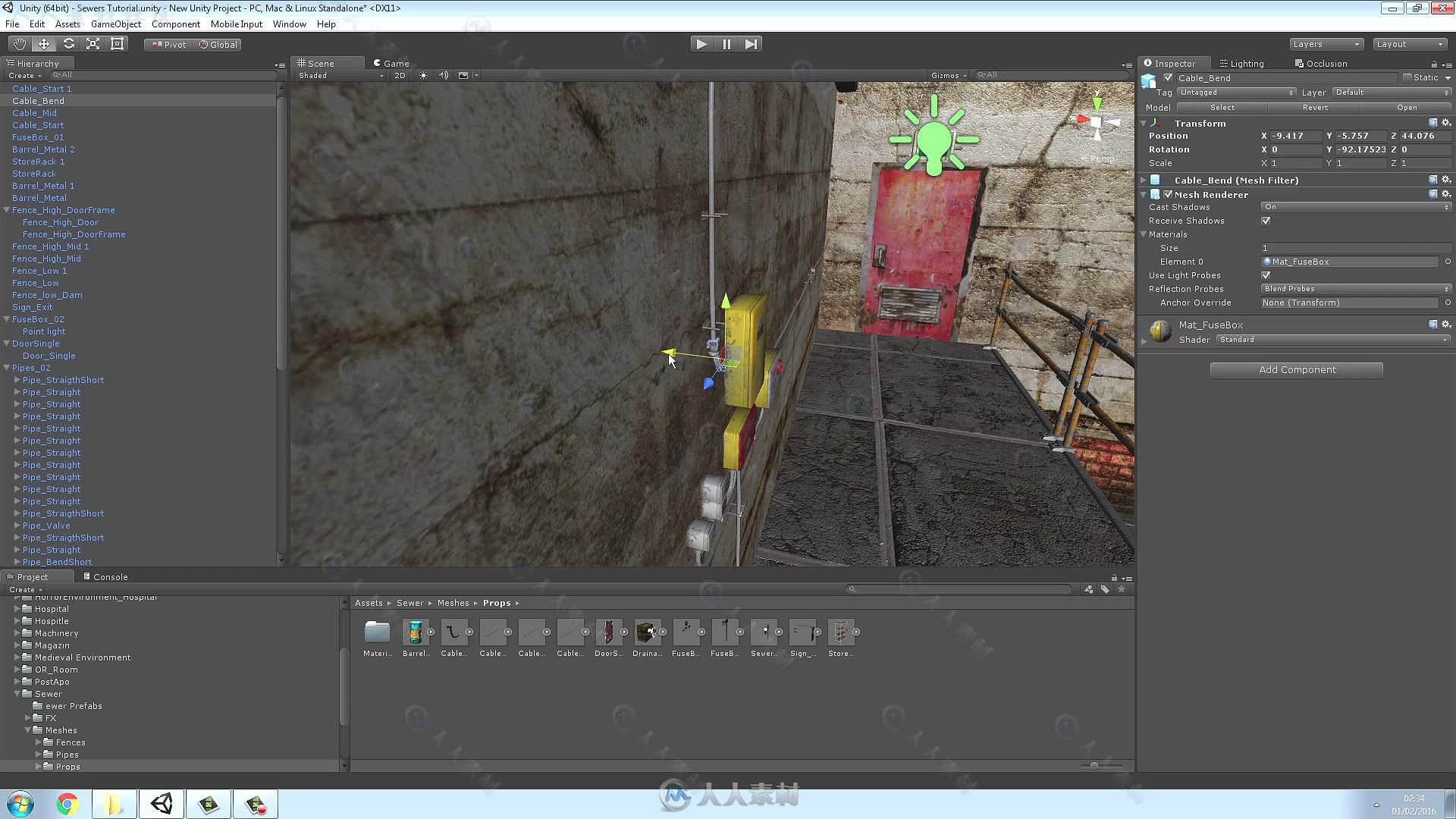Select the Revert button in Inspector
1456x819 pixels.
(x=1316, y=107)
